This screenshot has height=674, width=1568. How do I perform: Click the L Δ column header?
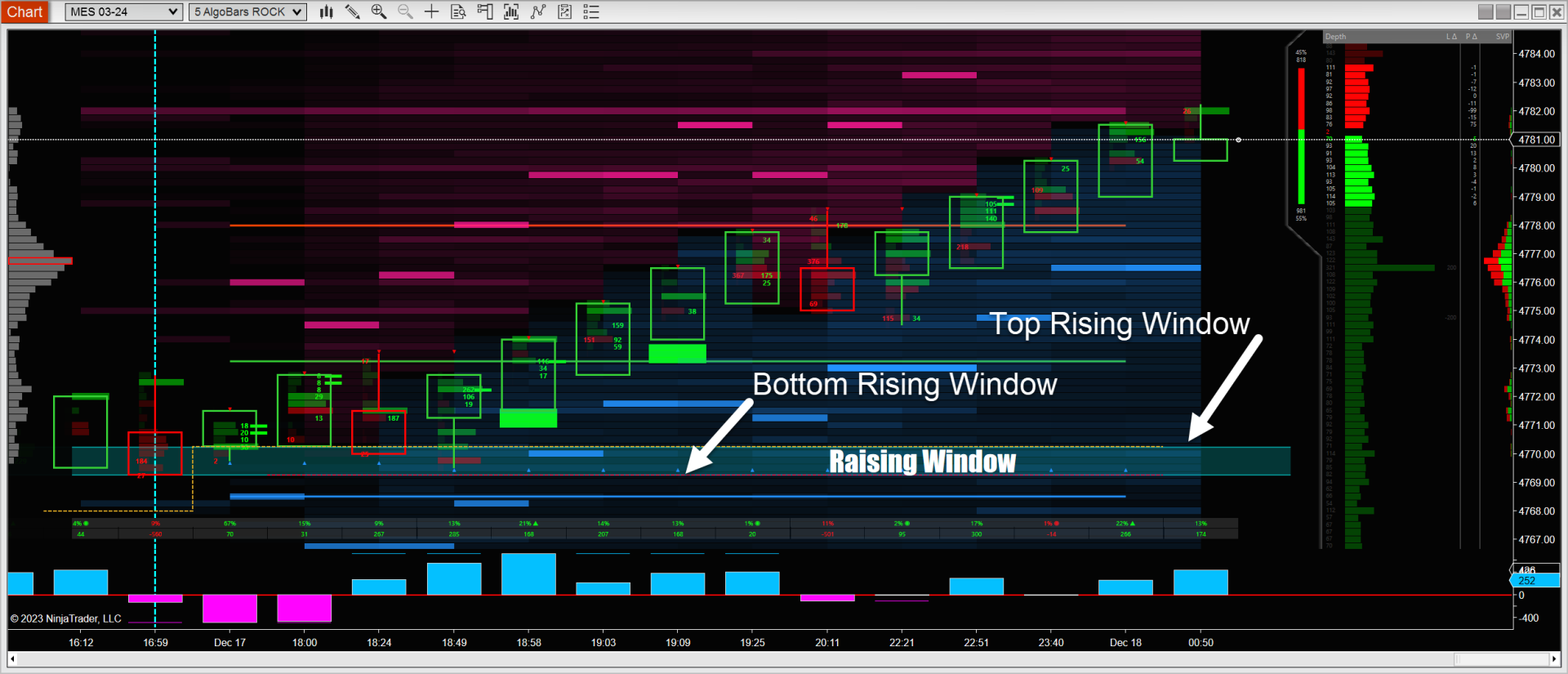1451,37
